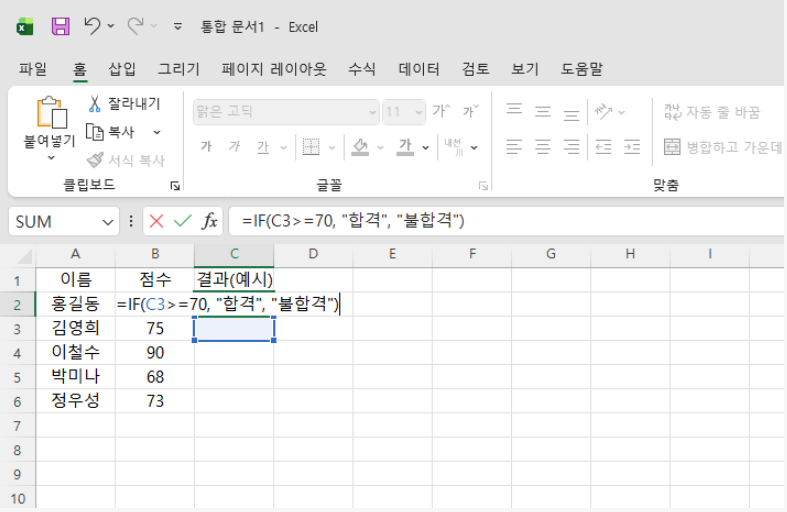Viewport: 787px width, 512px height.
Task: Click Cut (잘라내기) scissors button
Action: point(124,103)
